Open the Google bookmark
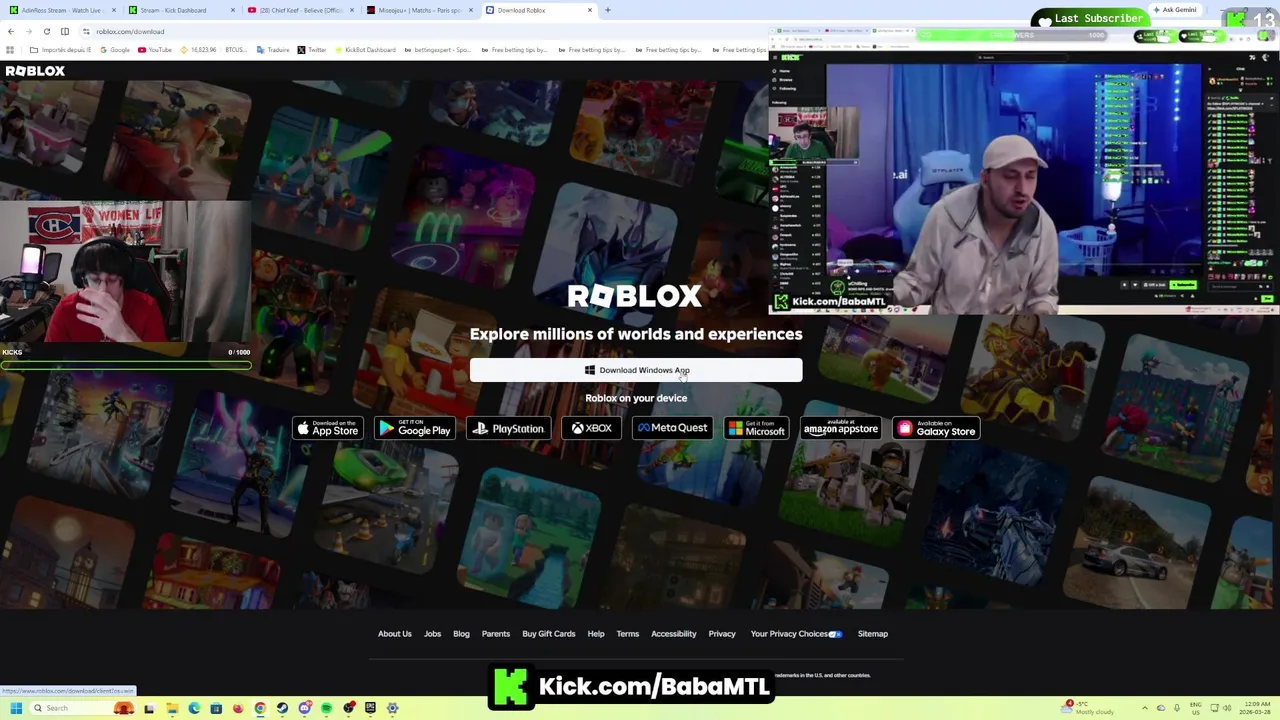The image size is (1280, 720). [115, 50]
